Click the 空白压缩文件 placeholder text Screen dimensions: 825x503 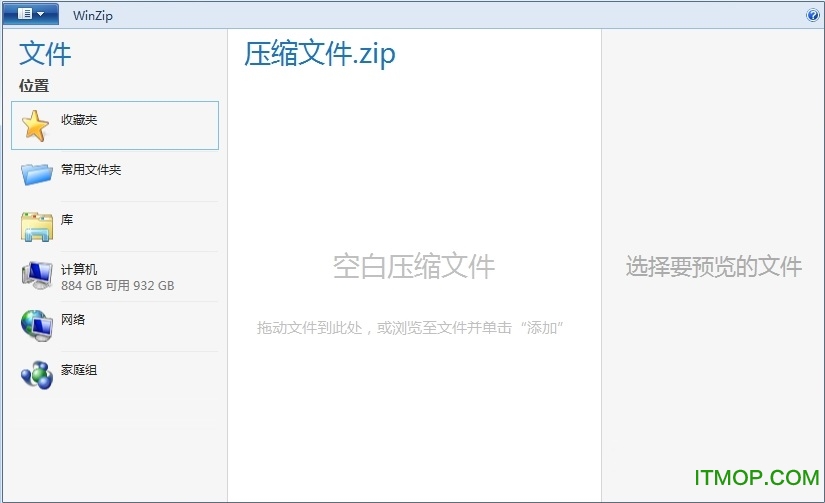[414, 266]
